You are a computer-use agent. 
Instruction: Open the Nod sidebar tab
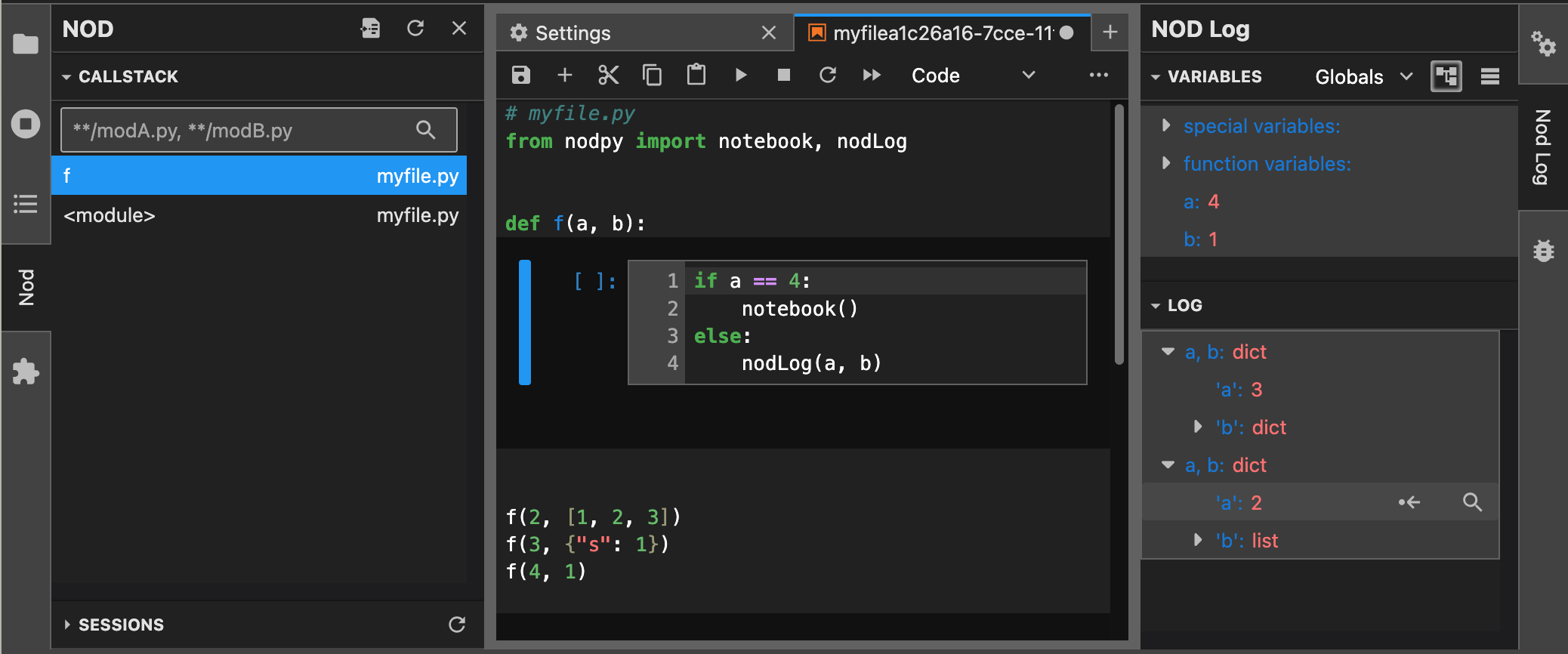coord(26,287)
